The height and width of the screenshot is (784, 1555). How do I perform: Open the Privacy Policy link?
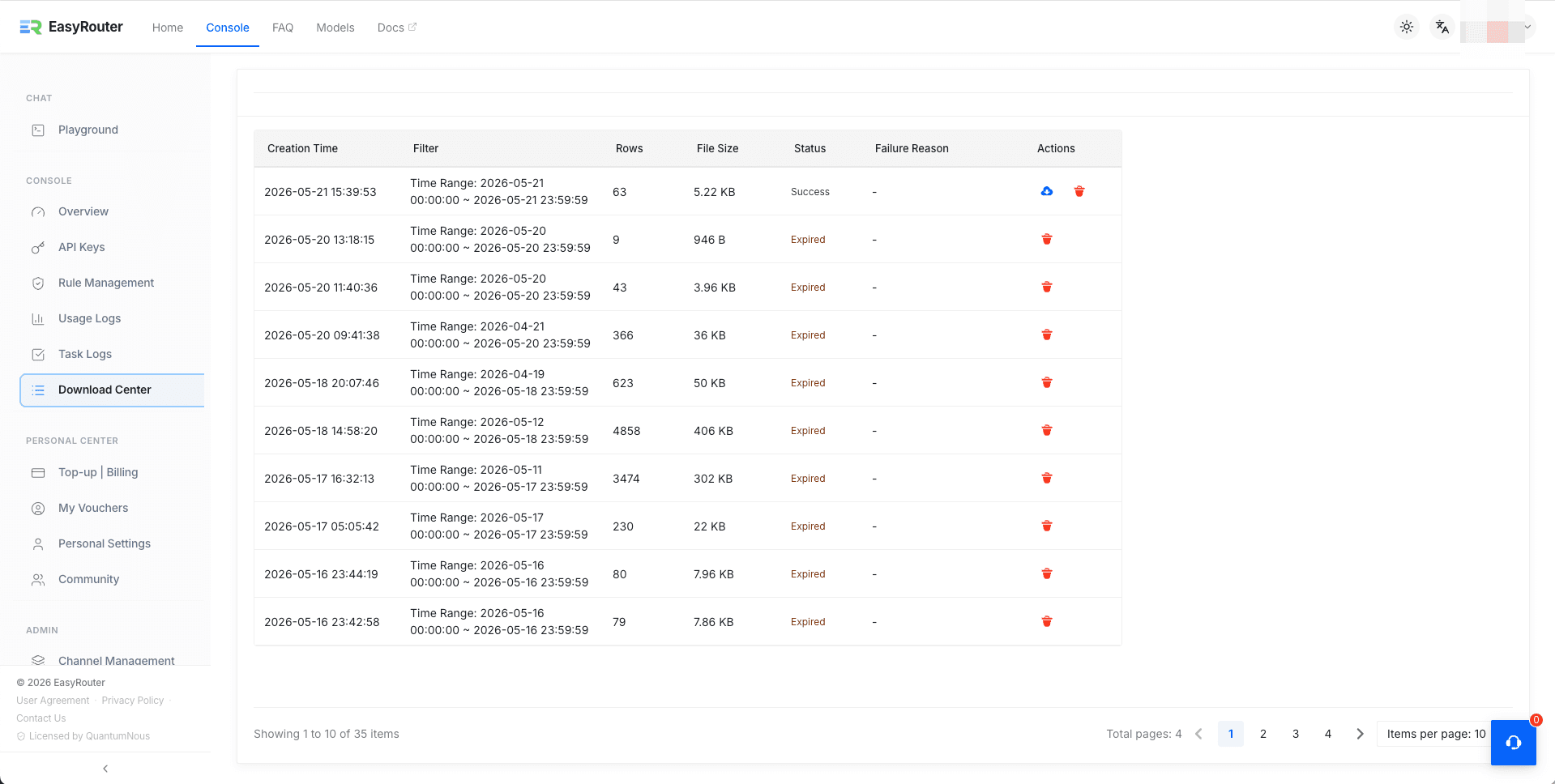click(133, 701)
